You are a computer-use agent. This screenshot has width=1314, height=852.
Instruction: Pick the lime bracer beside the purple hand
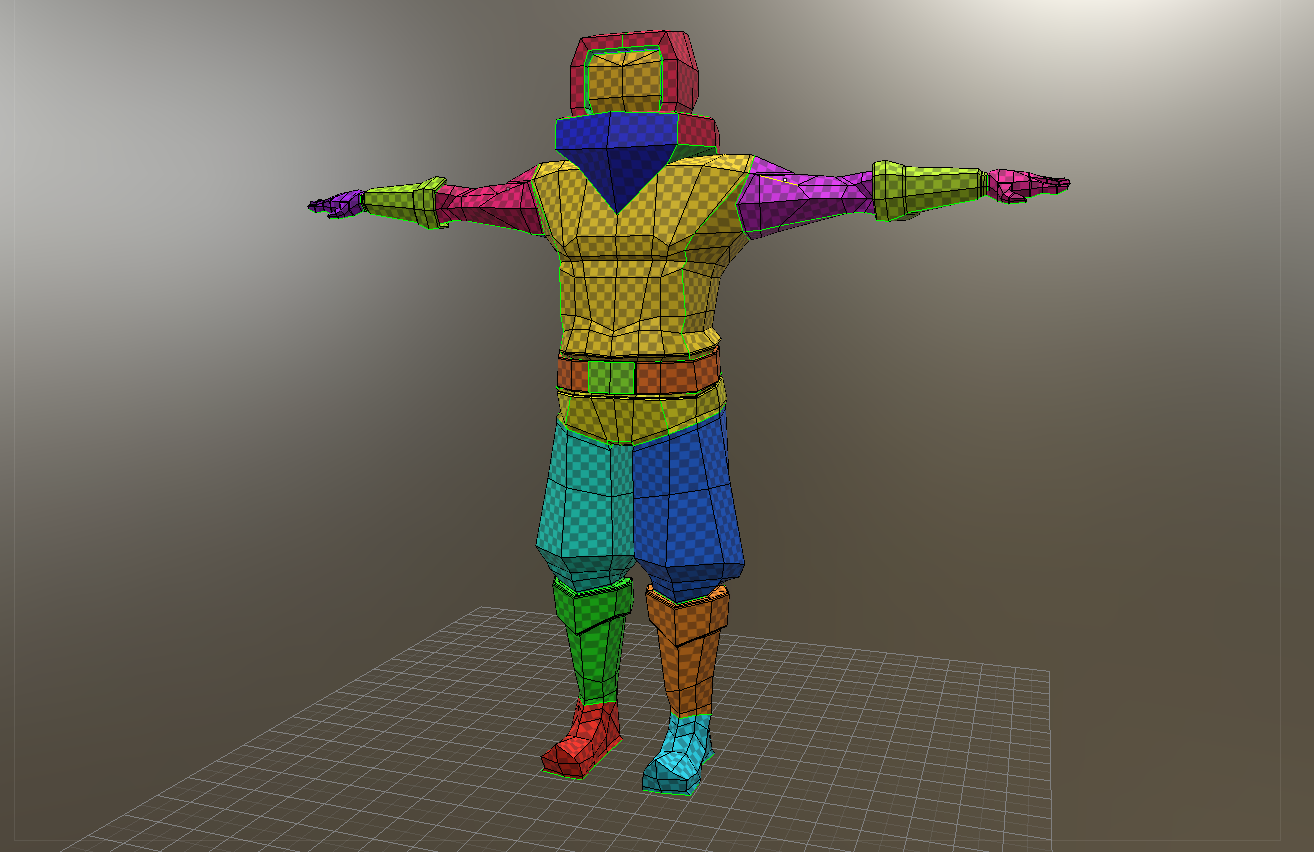404,202
